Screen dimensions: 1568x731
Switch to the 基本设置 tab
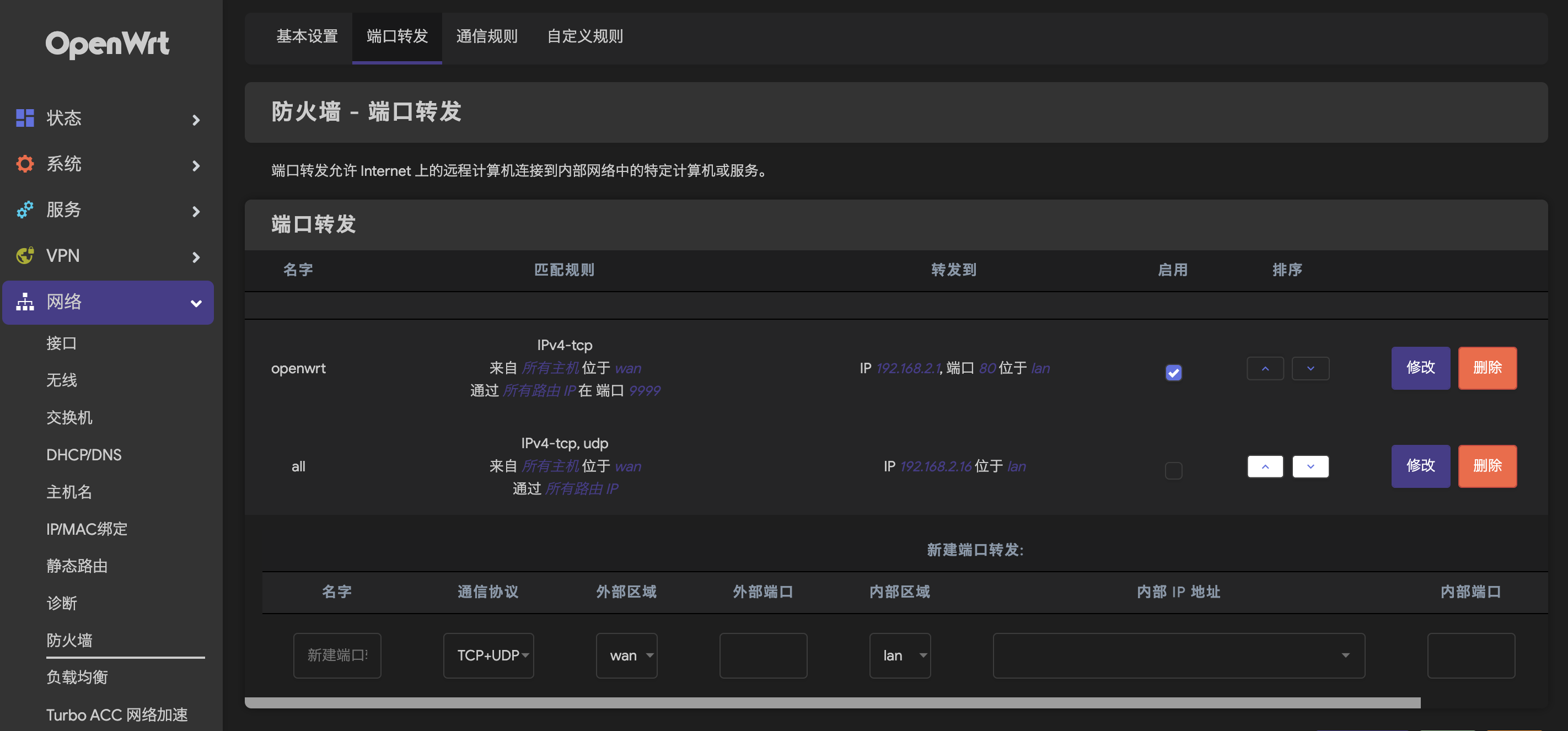pos(307,36)
